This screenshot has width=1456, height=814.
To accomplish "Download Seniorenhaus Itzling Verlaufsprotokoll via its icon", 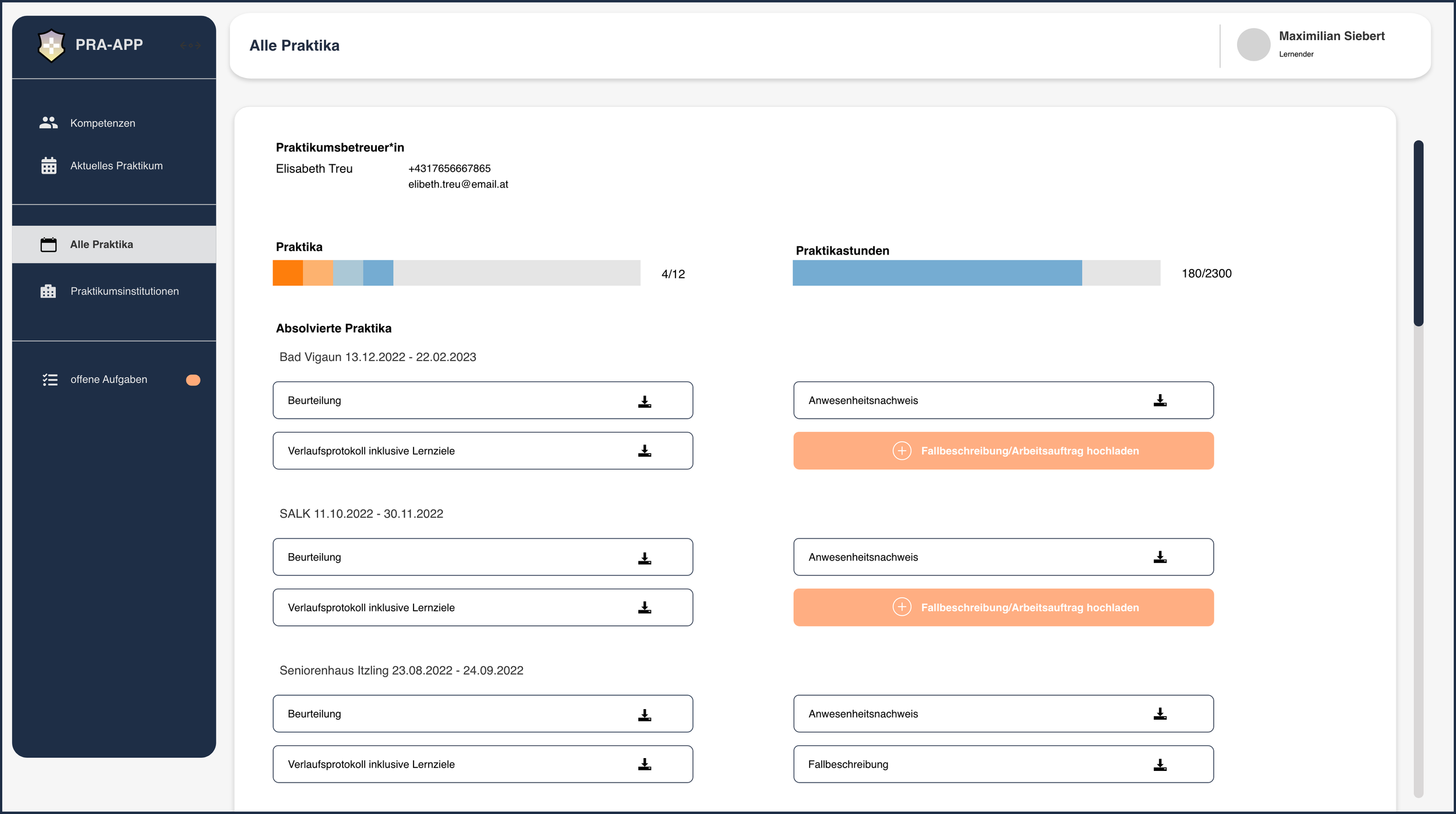I will [645, 764].
